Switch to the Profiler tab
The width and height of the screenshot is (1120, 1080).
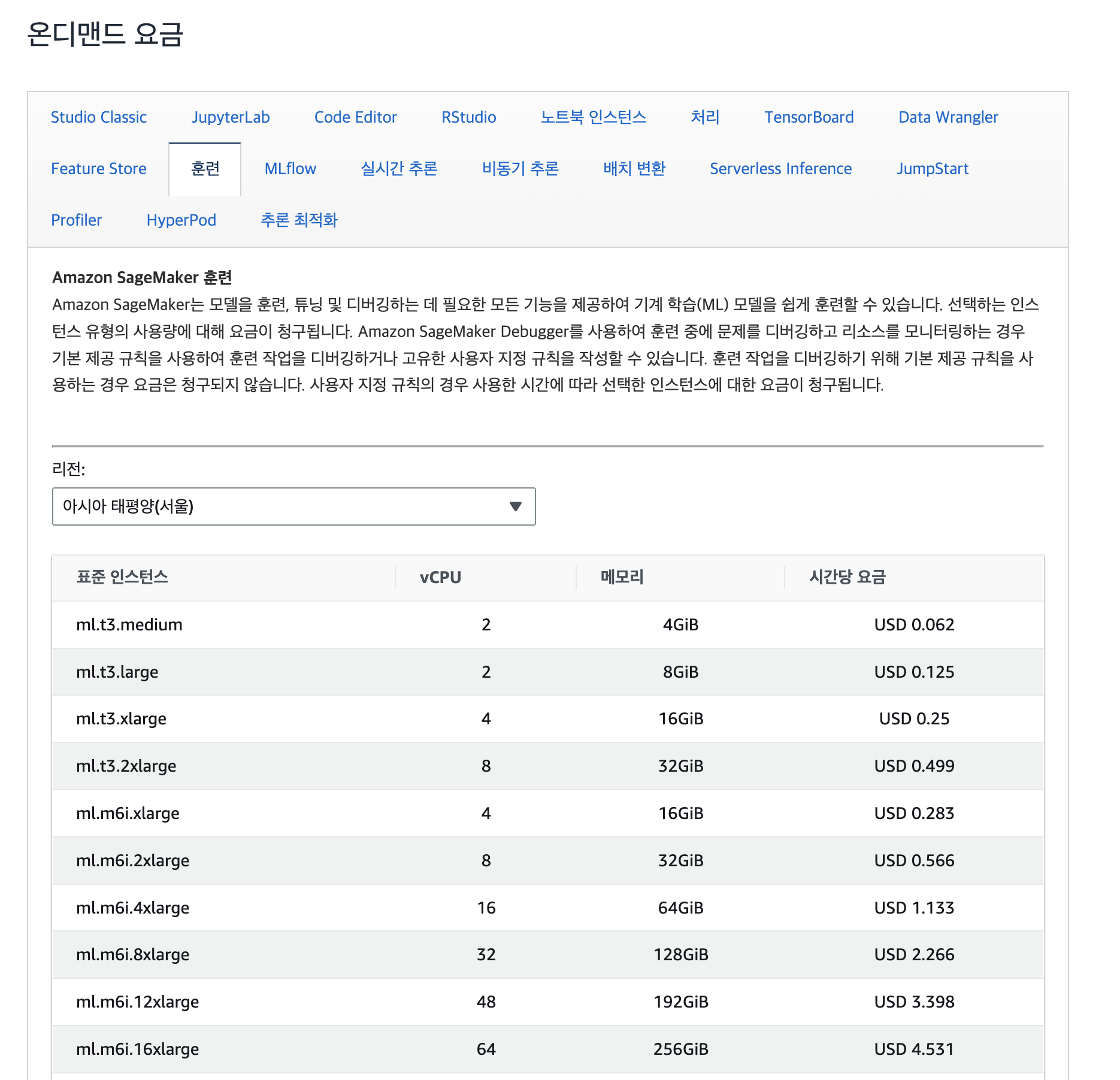tap(77, 220)
